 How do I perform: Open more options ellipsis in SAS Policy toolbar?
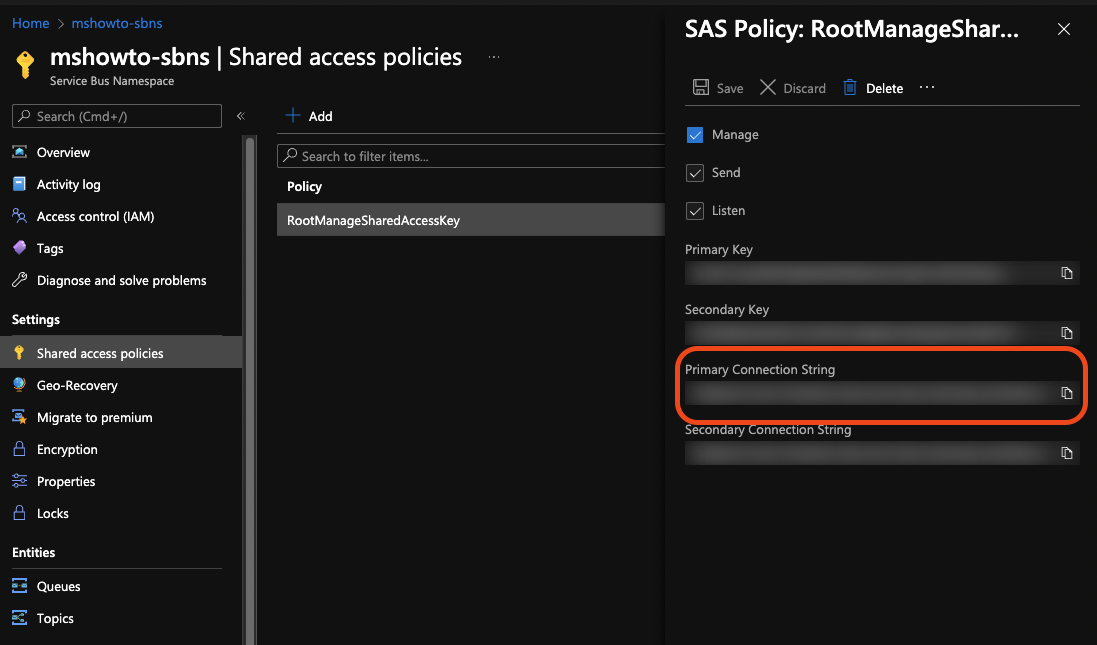click(x=927, y=87)
